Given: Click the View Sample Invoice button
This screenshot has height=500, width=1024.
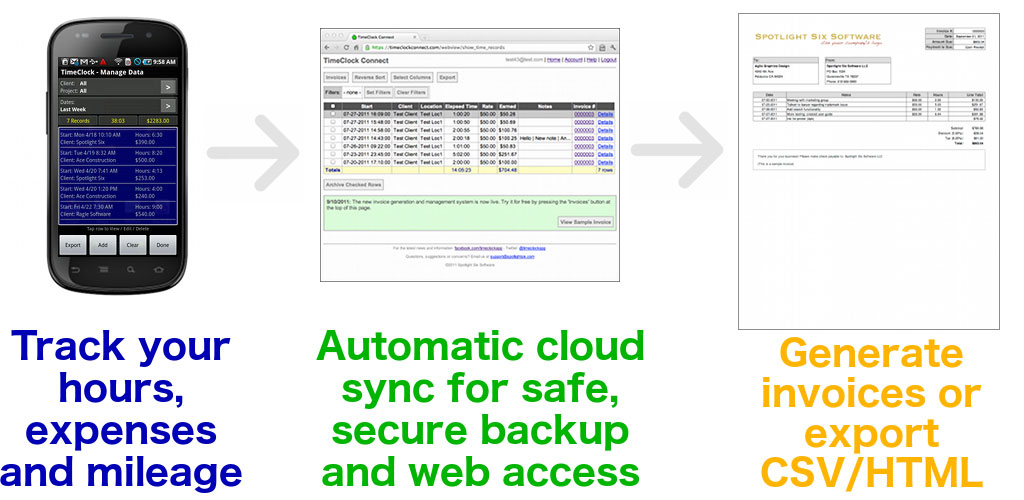Looking at the screenshot, I should (586, 222).
